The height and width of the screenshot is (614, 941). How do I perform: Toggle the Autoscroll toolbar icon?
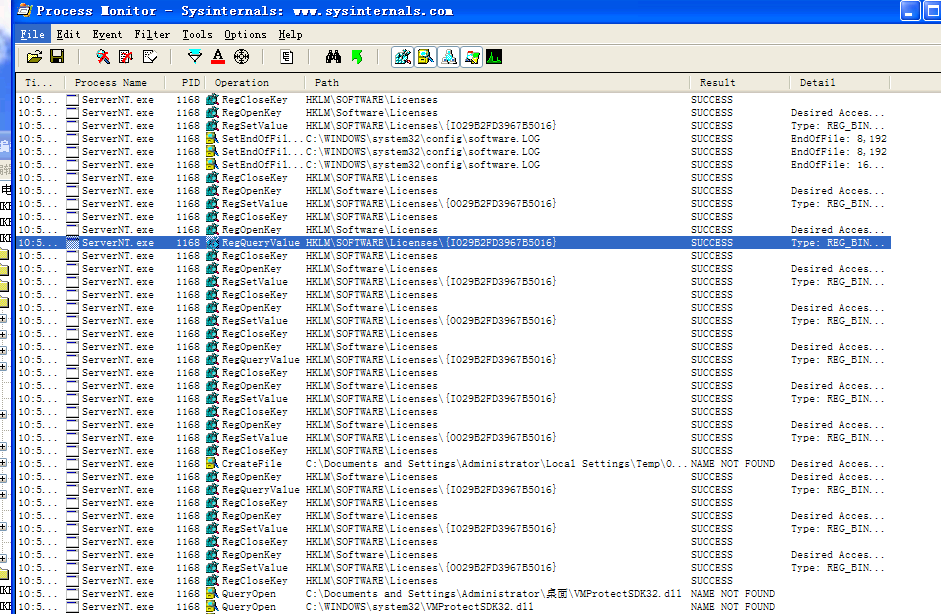(x=126, y=57)
